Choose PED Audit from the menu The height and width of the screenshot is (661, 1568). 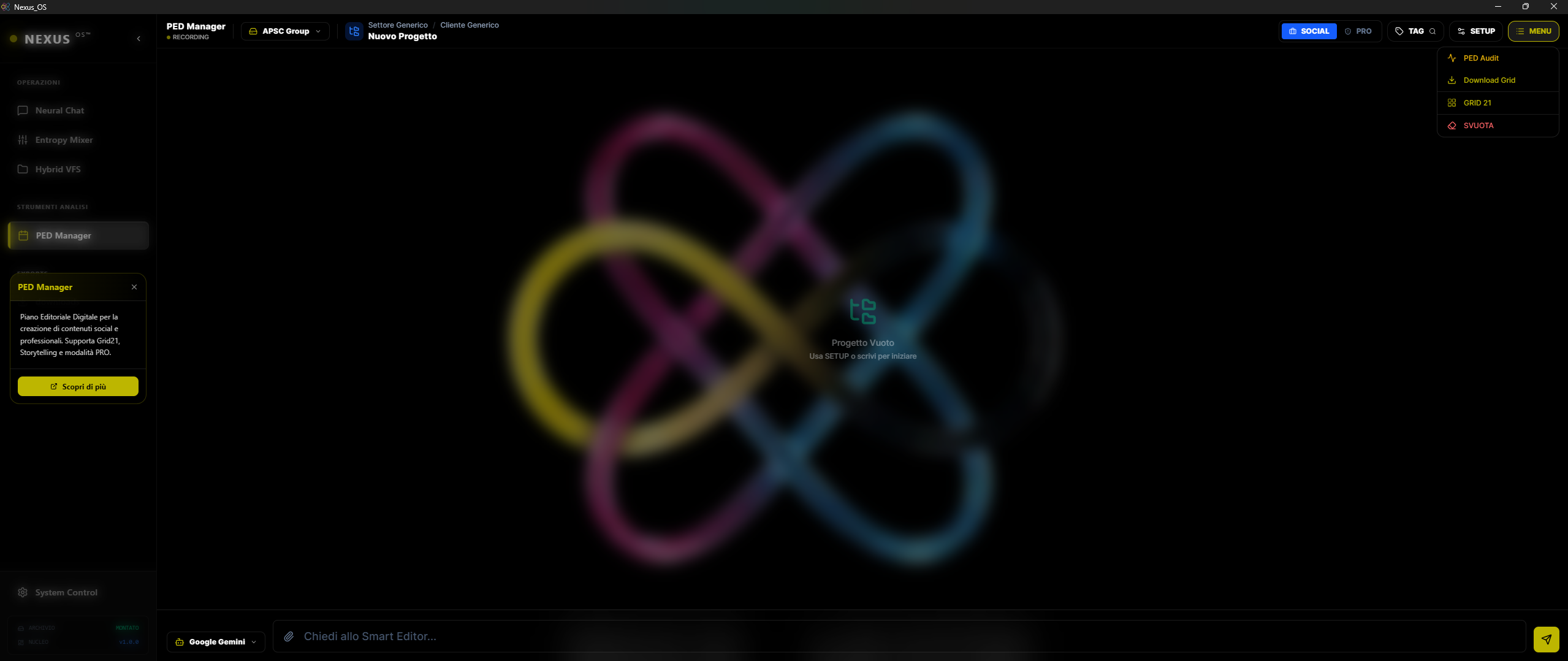(1498, 58)
